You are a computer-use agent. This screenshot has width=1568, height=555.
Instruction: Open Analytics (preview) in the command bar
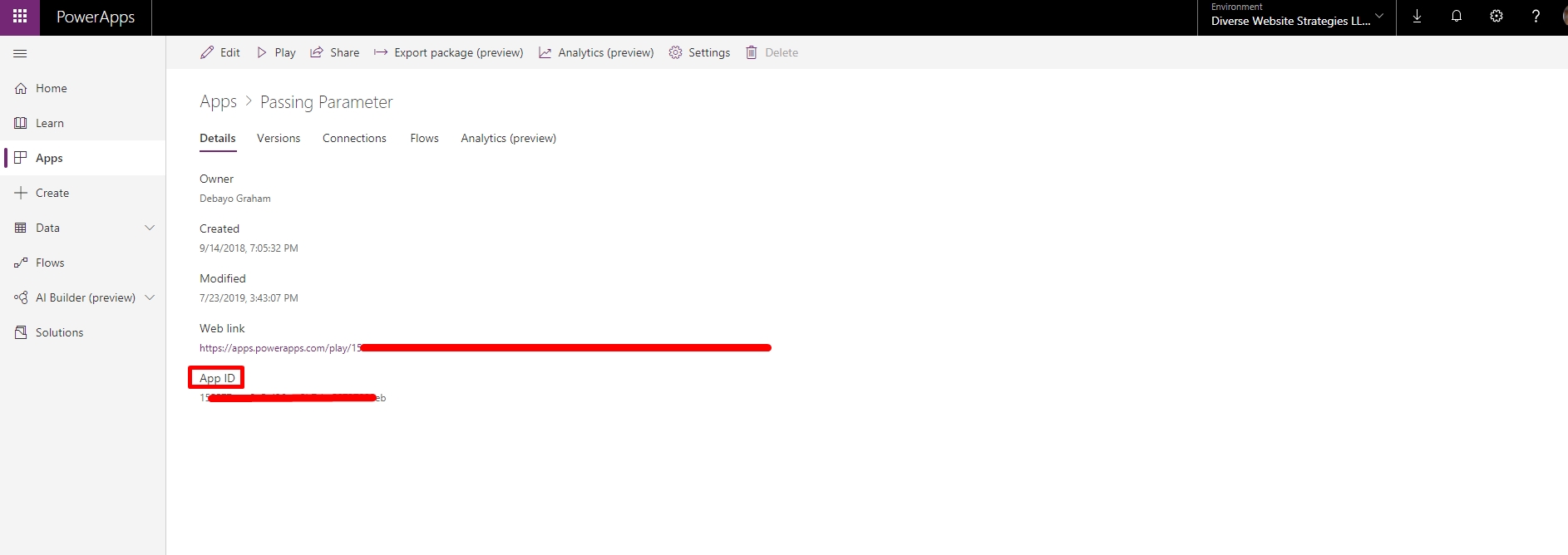coord(596,52)
